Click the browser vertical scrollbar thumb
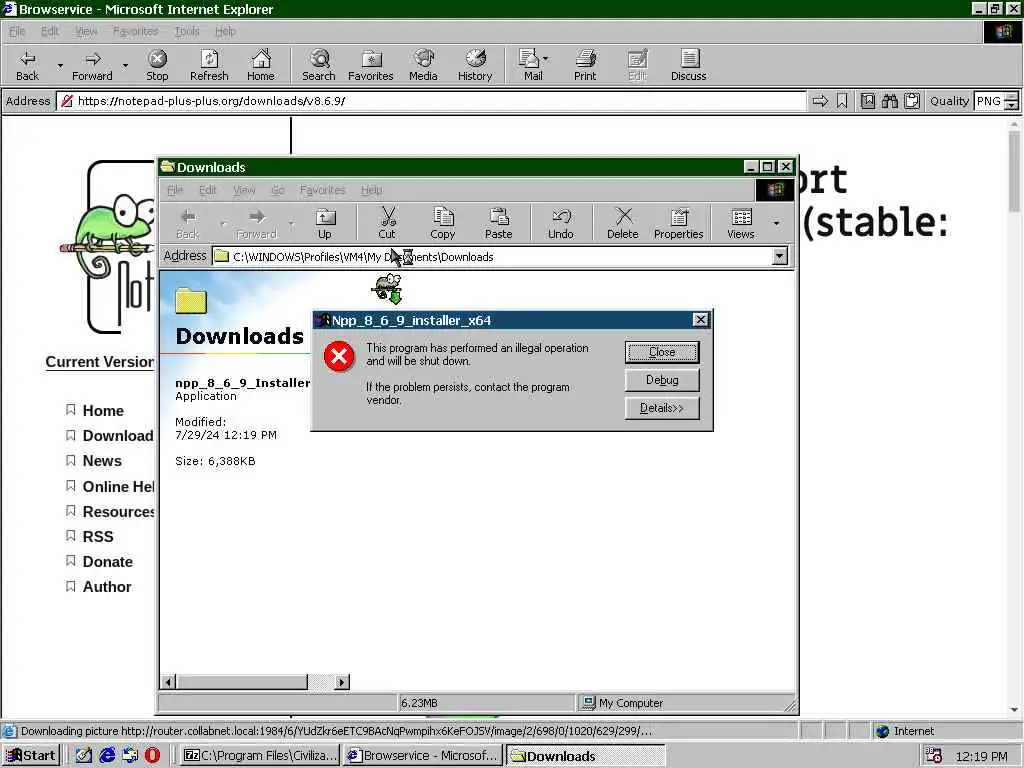Screen dimensions: 1024x768 [1014, 172]
